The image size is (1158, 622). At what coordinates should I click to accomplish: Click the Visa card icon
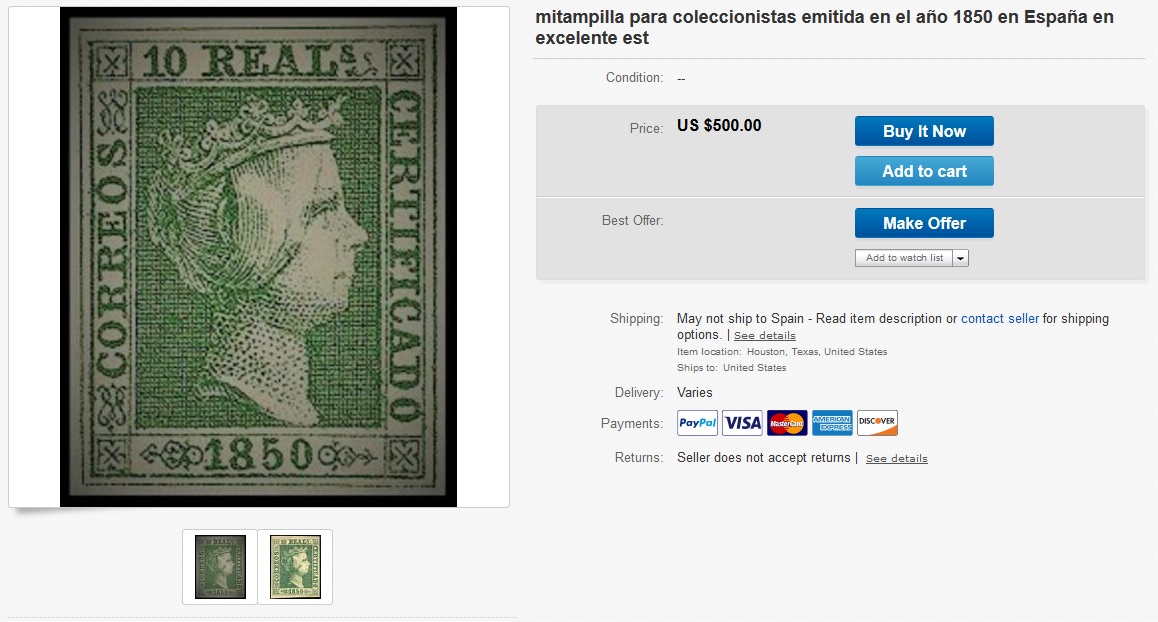click(742, 423)
